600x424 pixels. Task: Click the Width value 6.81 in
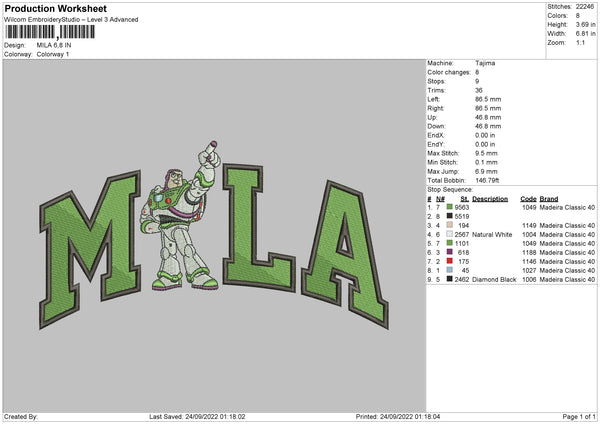585,34
